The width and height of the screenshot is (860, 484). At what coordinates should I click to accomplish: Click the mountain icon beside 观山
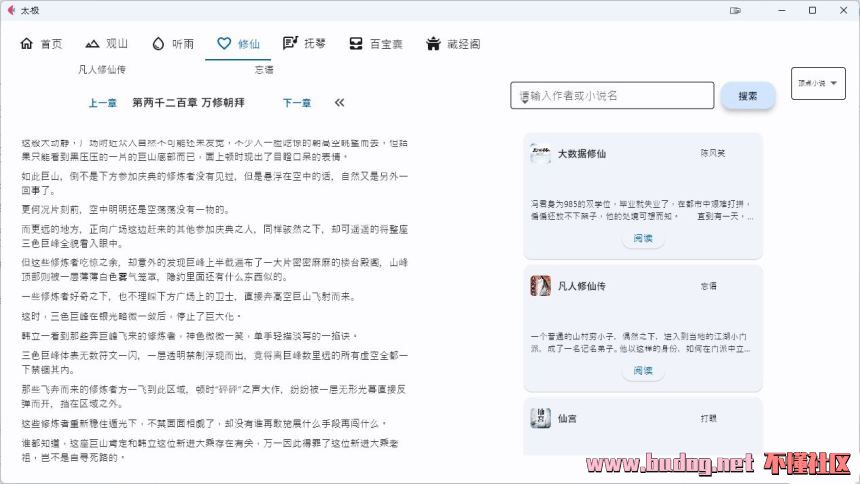click(x=92, y=44)
